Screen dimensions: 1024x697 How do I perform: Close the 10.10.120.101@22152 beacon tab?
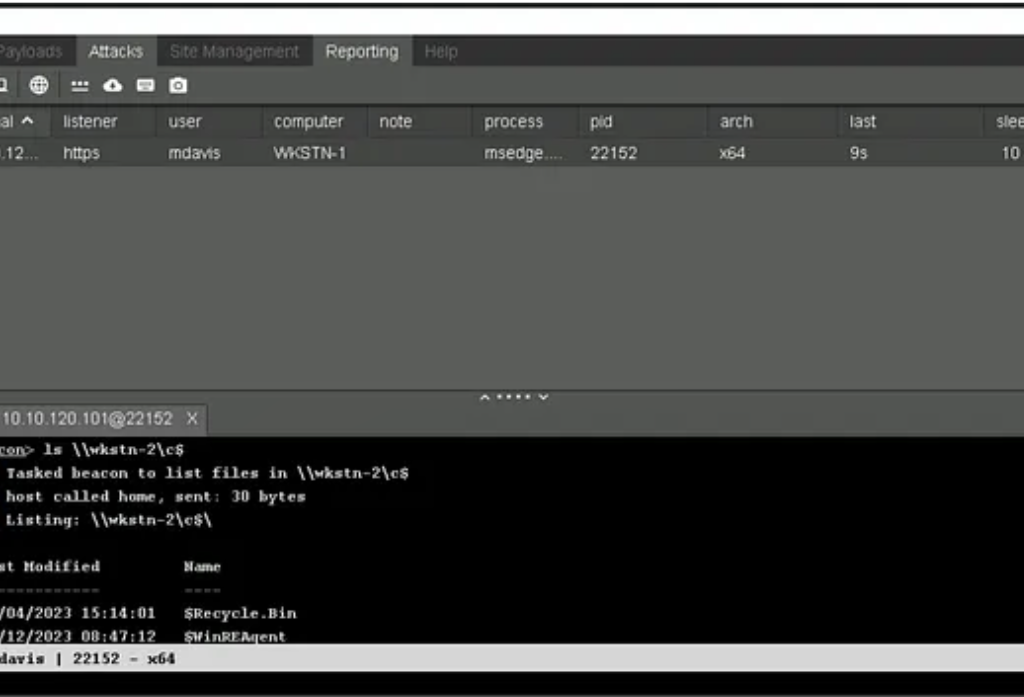[192, 418]
